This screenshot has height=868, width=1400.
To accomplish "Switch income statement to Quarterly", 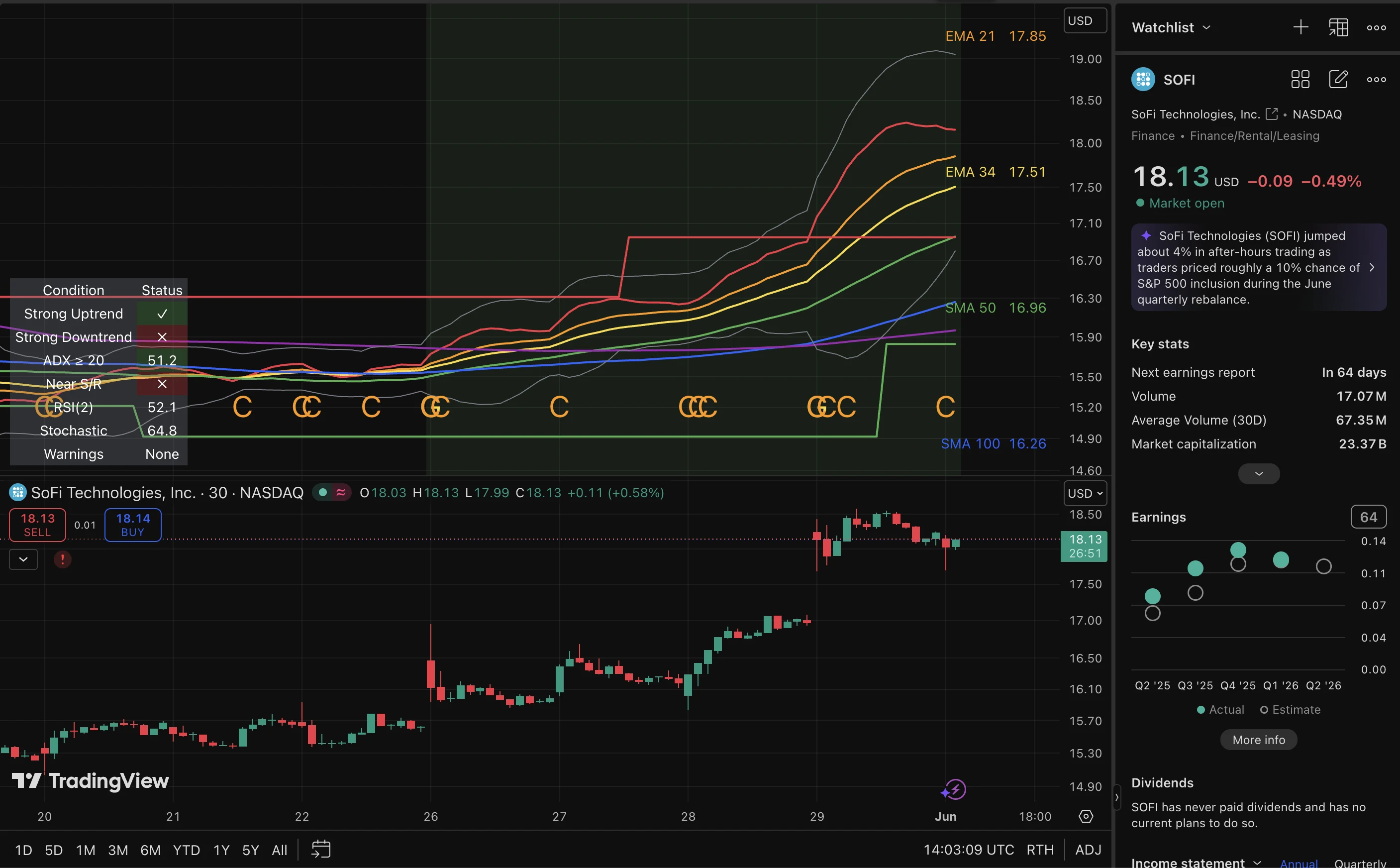I will coord(1360,863).
